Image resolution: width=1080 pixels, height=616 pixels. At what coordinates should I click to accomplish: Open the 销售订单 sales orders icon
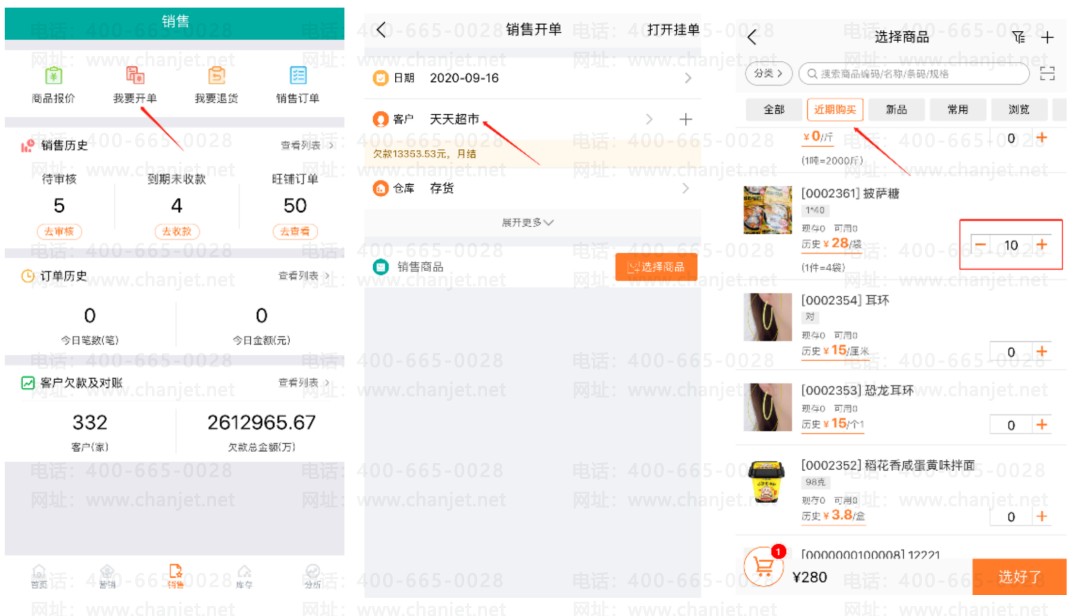pos(298,78)
